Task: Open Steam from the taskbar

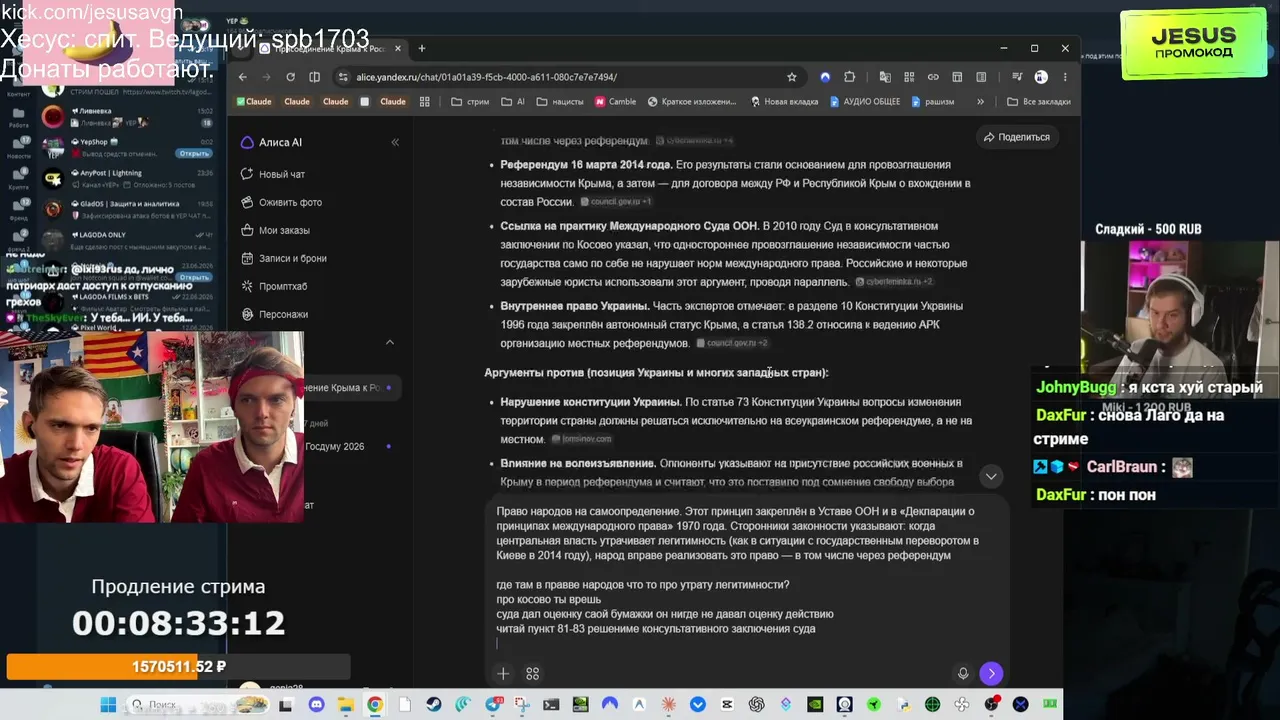Action: tap(433, 705)
